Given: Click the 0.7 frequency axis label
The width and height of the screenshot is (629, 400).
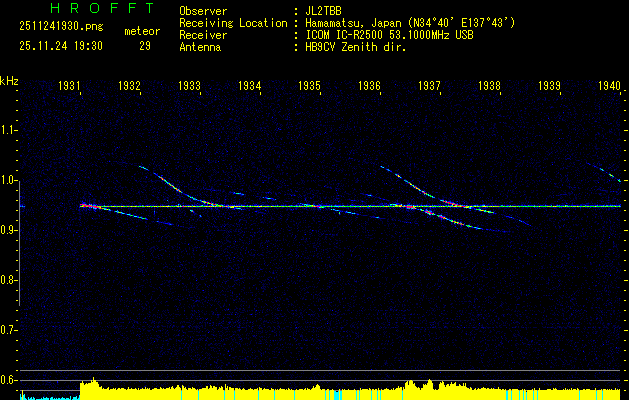Looking at the screenshot, I should pyautogui.click(x=9, y=329).
